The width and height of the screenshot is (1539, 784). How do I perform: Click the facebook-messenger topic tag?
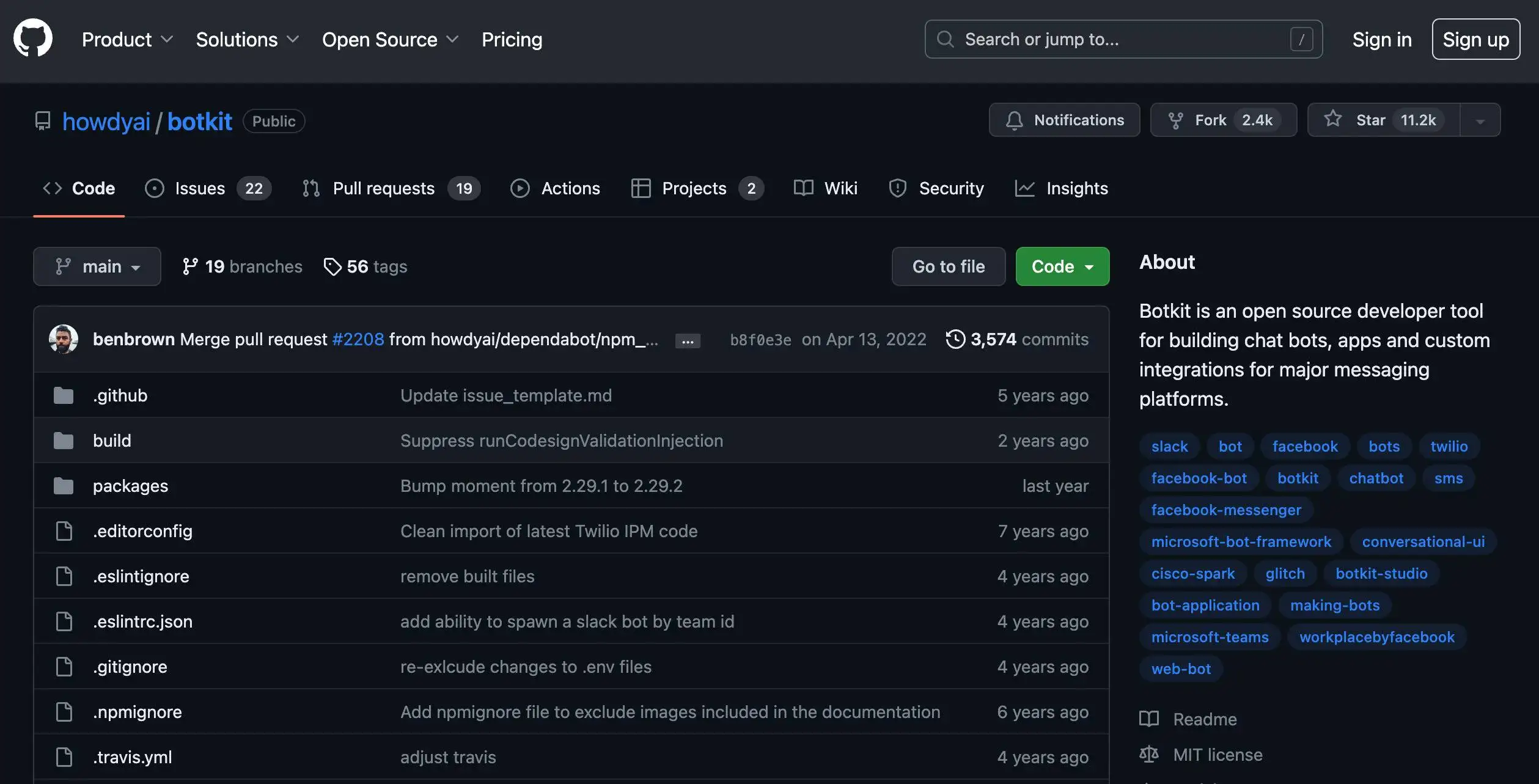[1226, 510]
